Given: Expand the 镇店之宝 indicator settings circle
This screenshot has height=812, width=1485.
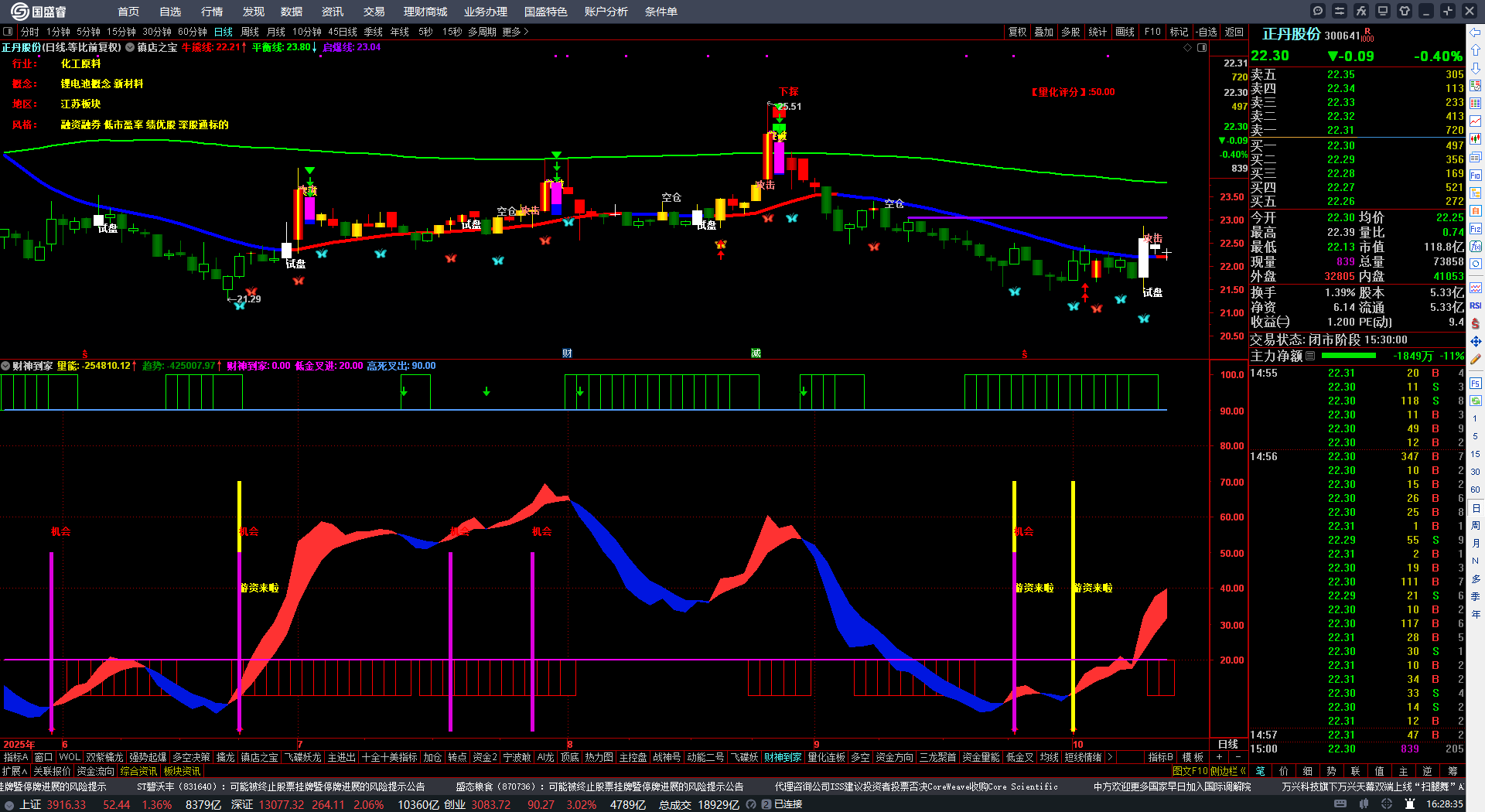Looking at the screenshot, I should pyautogui.click(x=130, y=47).
